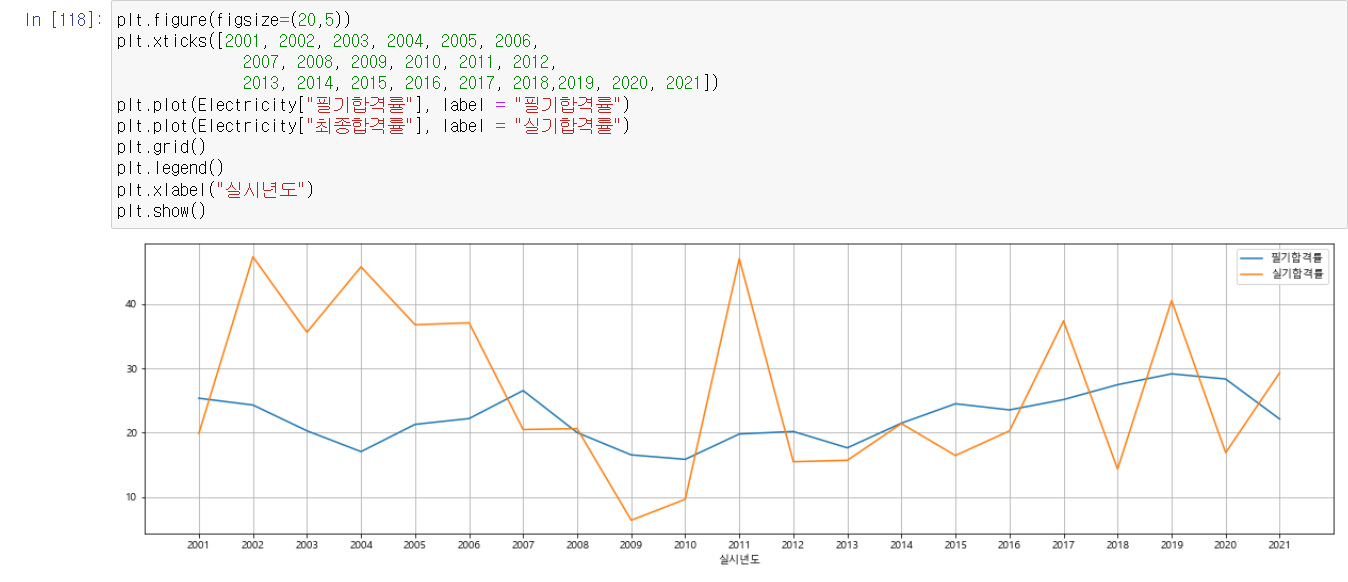Click chart x-axis tick label 2020
This screenshot has height=582, width=1348.
1225,545
